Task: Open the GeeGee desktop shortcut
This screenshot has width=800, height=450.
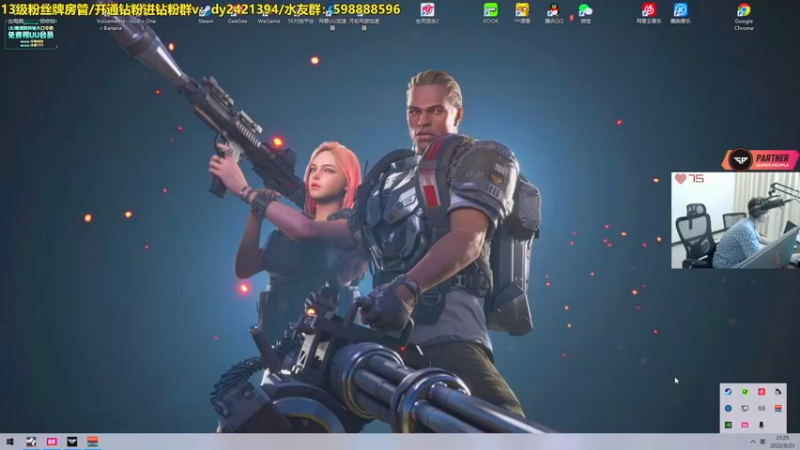Action: point(237,15)
